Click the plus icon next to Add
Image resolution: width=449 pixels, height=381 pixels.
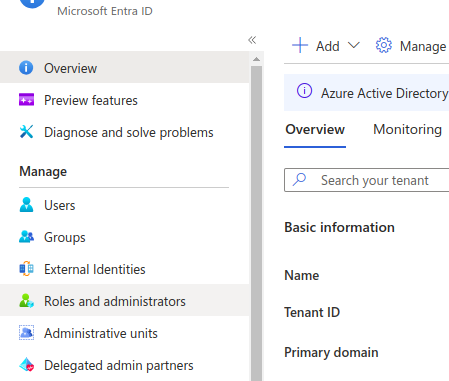click(300, 45)
